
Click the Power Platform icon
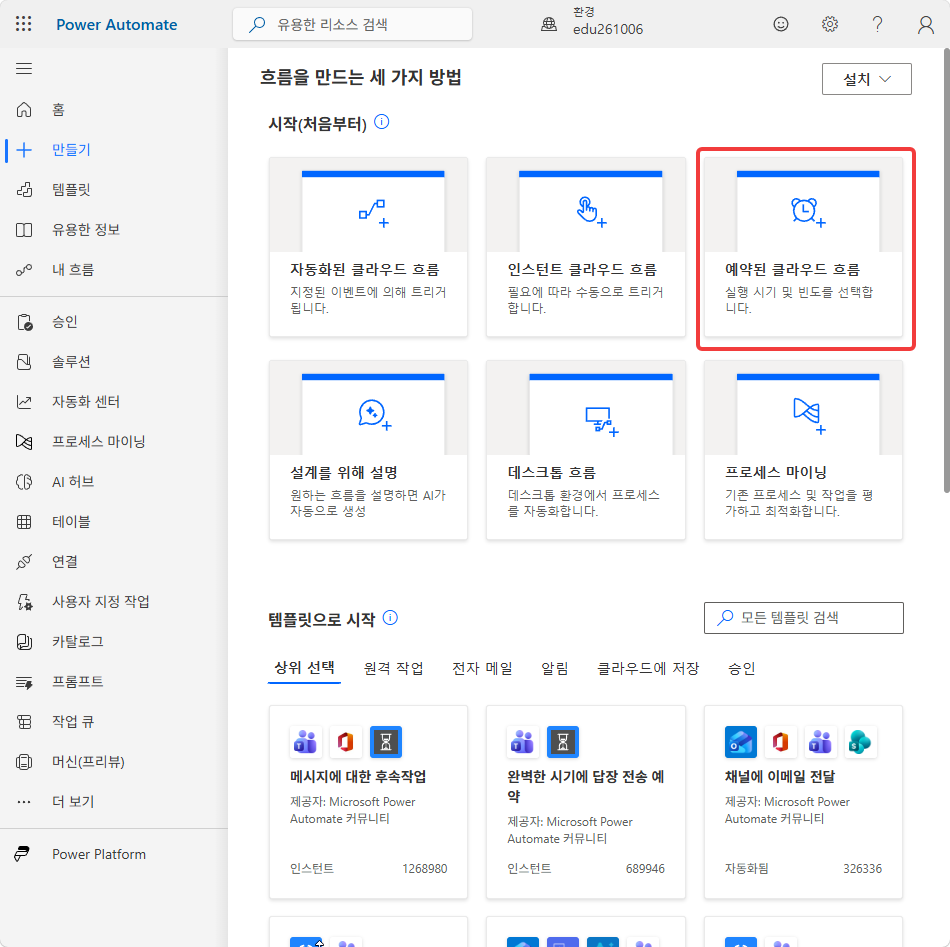22,854
